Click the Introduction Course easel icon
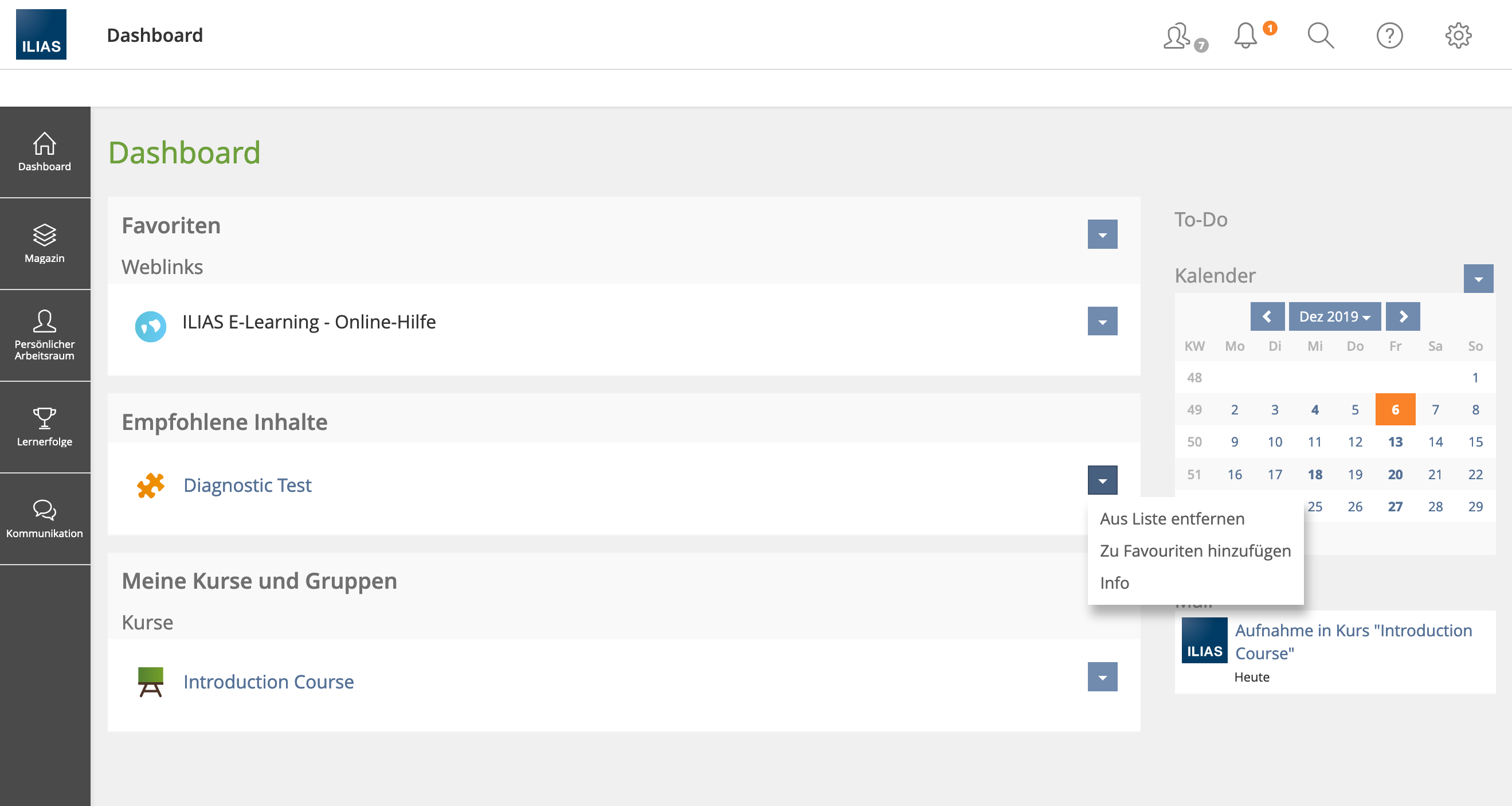The image size is (1512, 806). [x=150, y=682]
